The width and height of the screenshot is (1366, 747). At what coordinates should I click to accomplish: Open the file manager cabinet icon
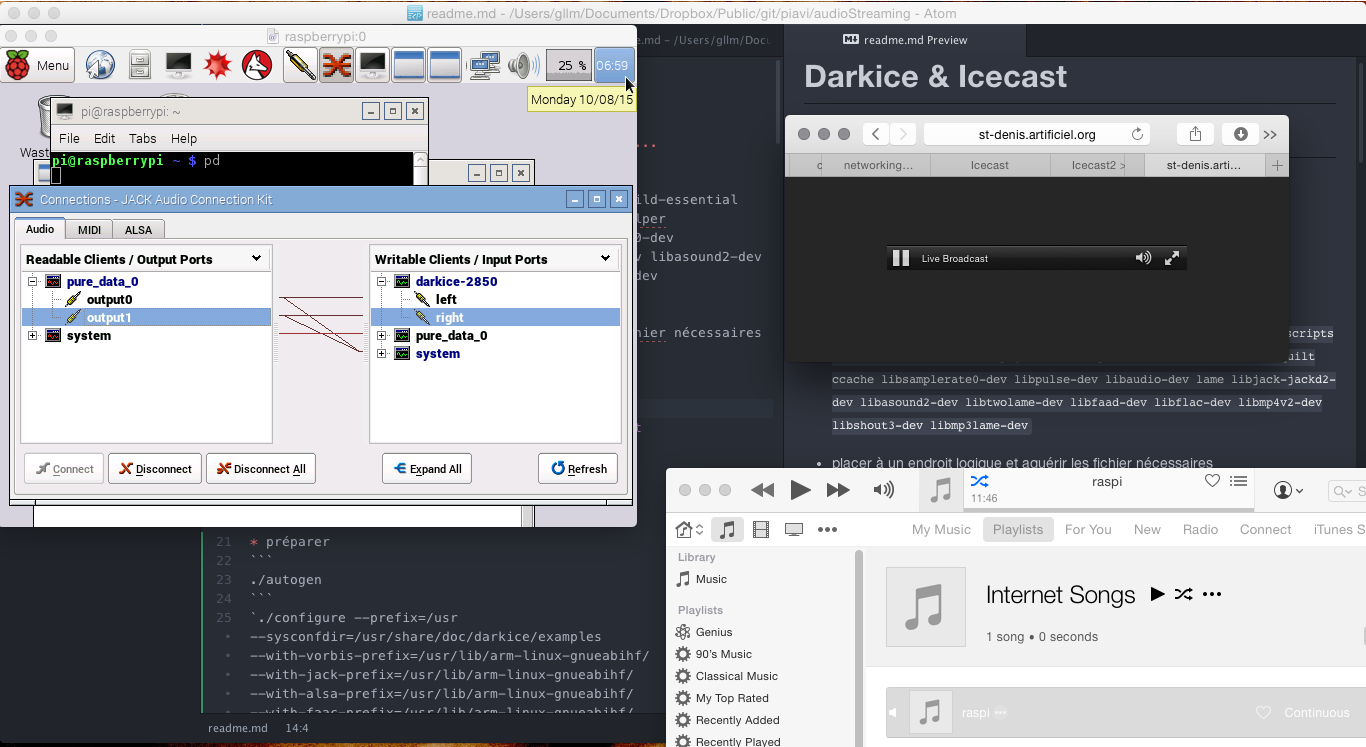[140, 66]
